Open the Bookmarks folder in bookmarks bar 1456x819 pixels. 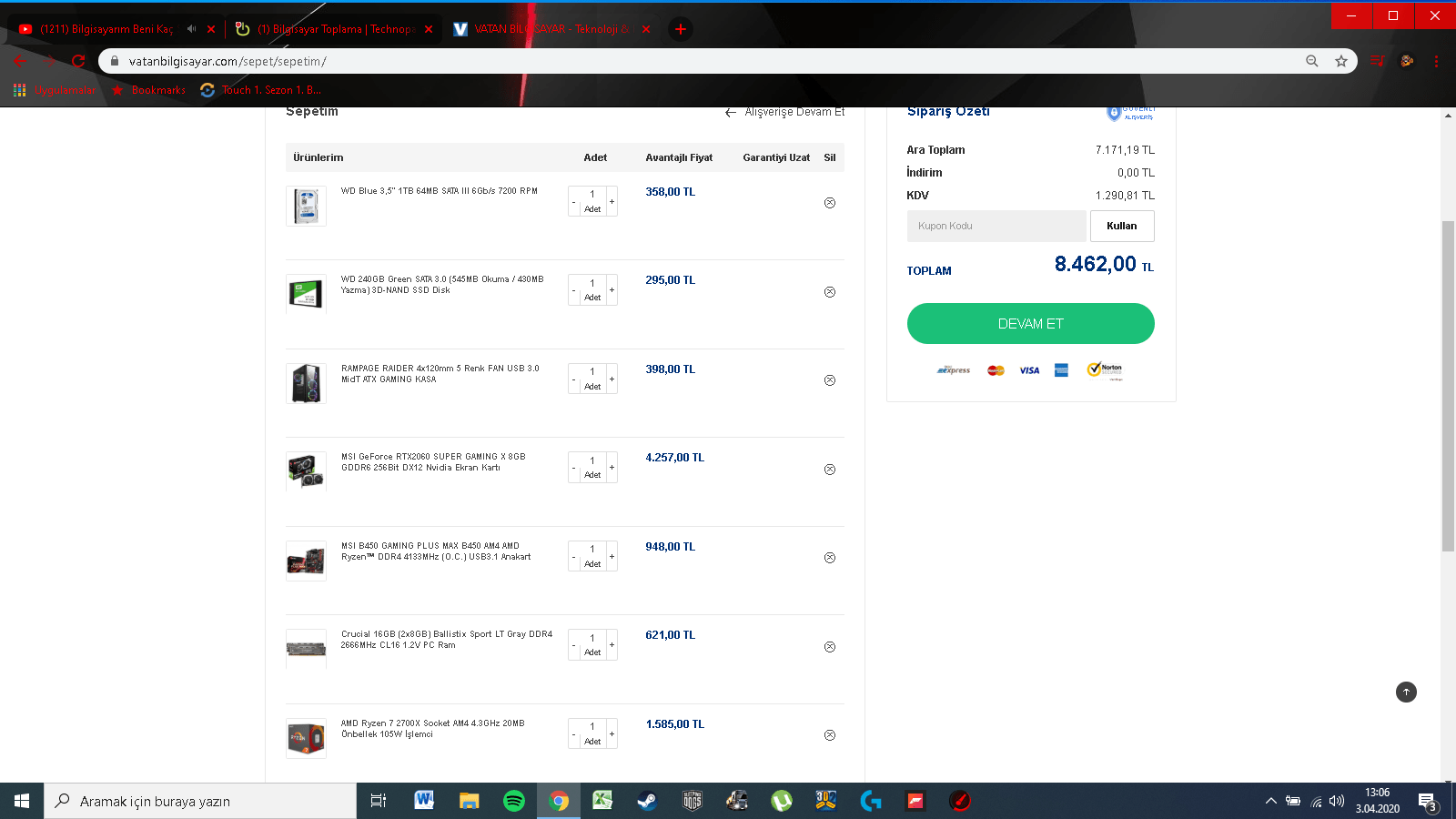[148, 90]
